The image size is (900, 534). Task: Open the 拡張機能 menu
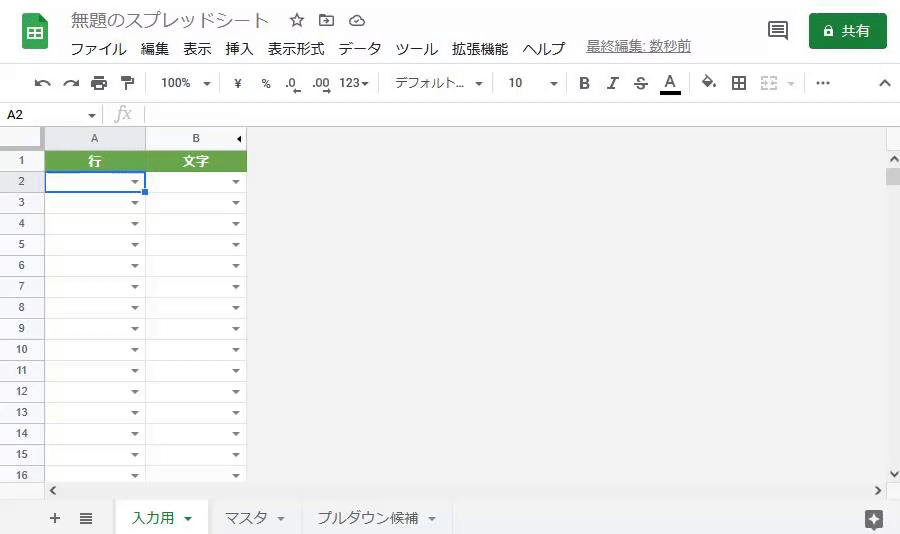tap(480, 49)
